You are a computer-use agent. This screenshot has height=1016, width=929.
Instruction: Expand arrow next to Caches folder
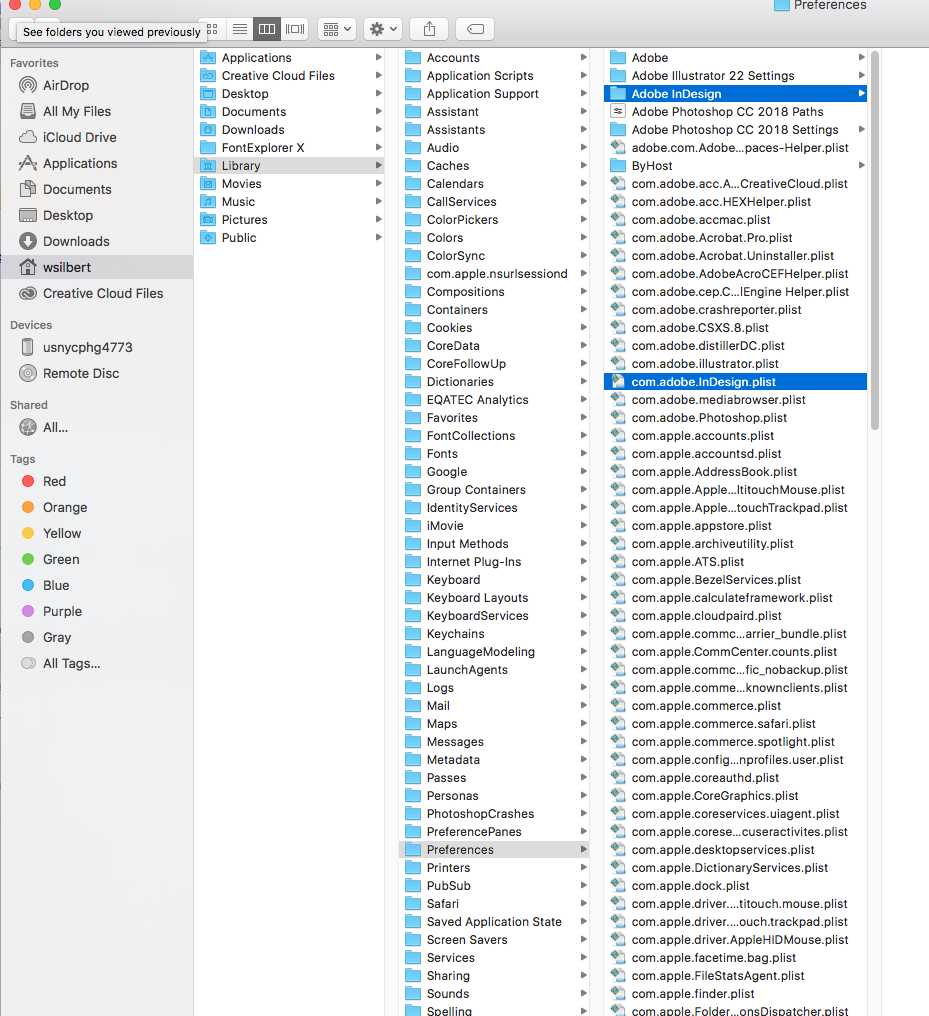[x=584, y=166]
